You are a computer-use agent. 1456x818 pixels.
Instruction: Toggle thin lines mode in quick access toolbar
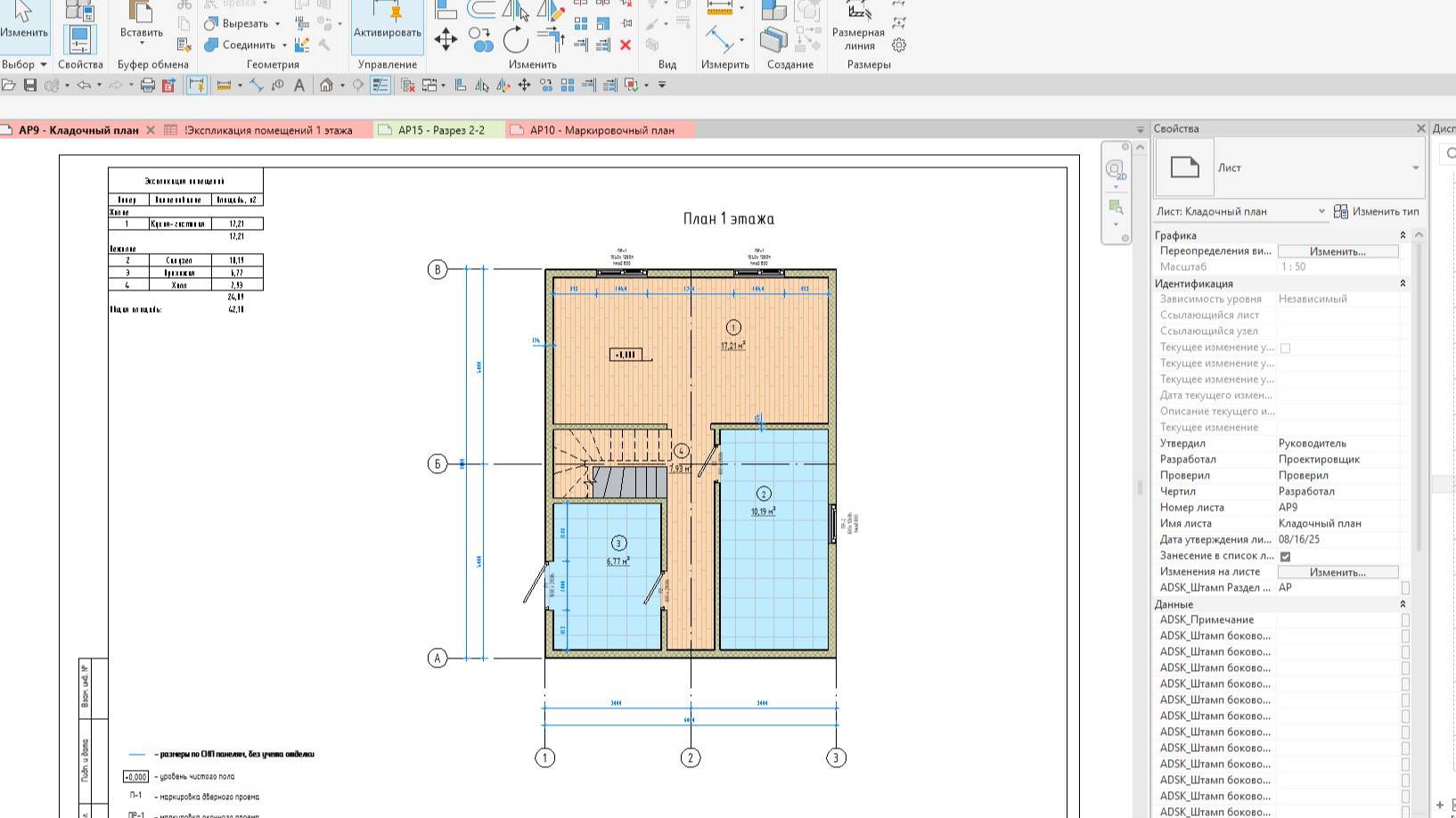[x=380, y=85]
